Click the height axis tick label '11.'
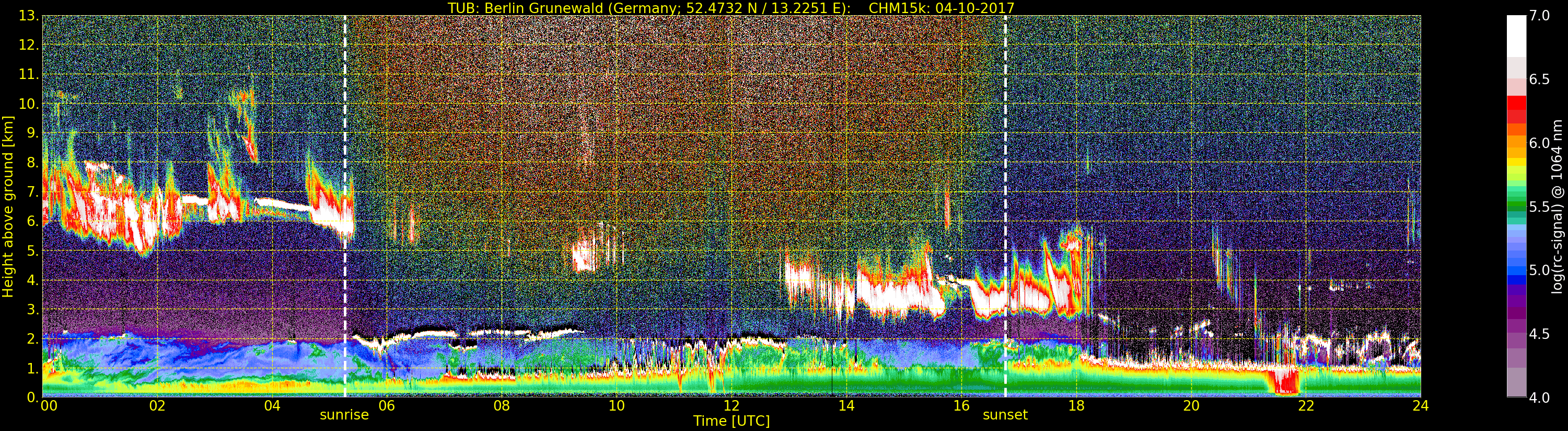 tap(29, 74)
